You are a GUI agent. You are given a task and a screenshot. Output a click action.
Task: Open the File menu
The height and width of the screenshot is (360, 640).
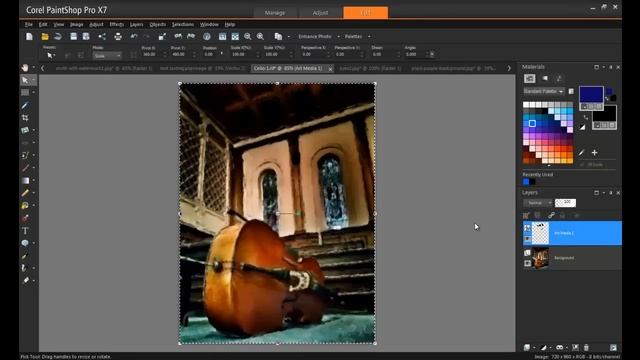(x=29, y=24)
